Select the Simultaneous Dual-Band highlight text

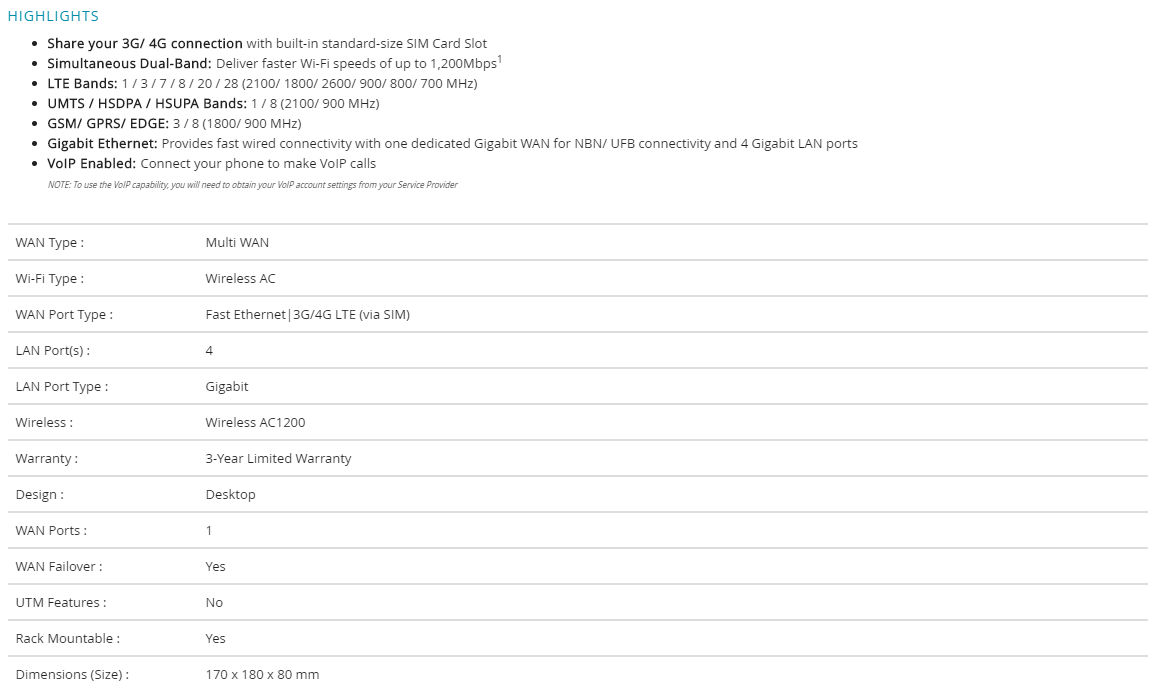tap(273, 64)
